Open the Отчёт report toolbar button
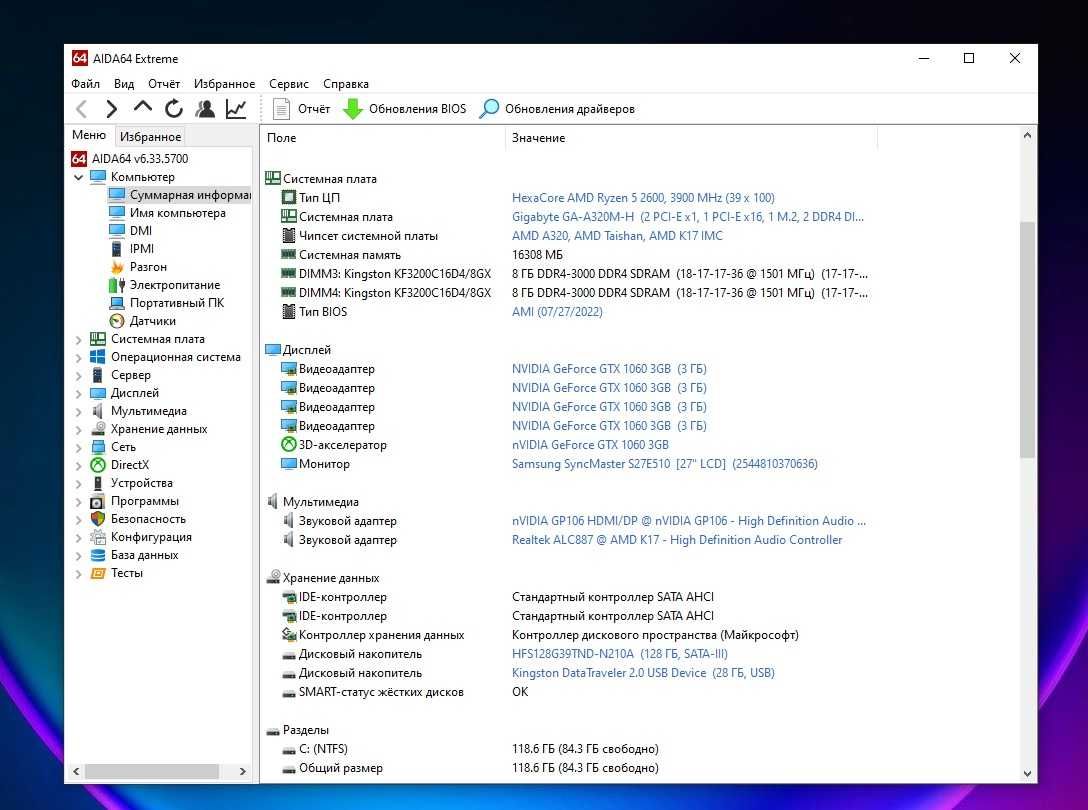This screenshot has height=810, width=1088. pos(301,109)
